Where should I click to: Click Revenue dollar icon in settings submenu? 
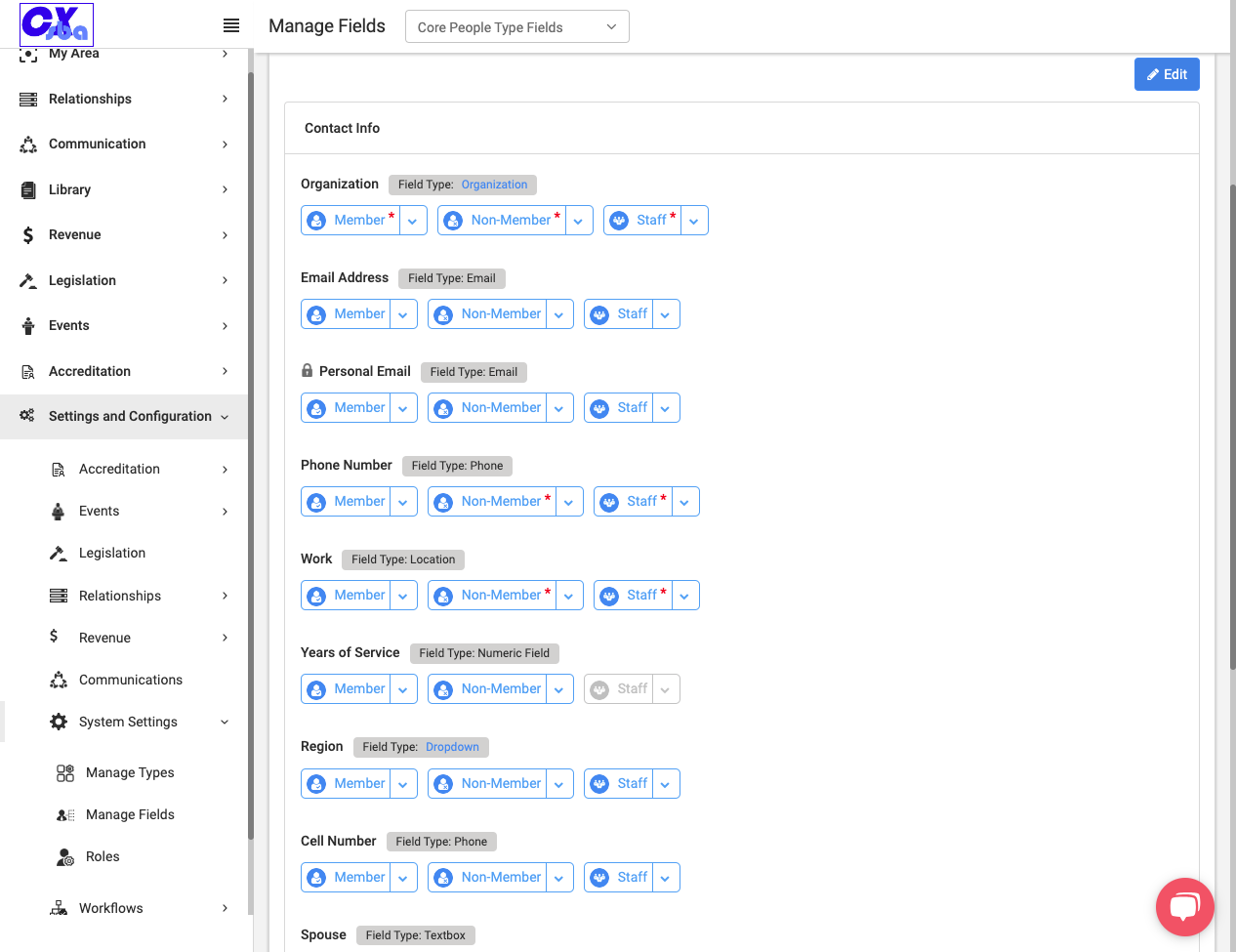pyautogui.click(x=54, y=637)
